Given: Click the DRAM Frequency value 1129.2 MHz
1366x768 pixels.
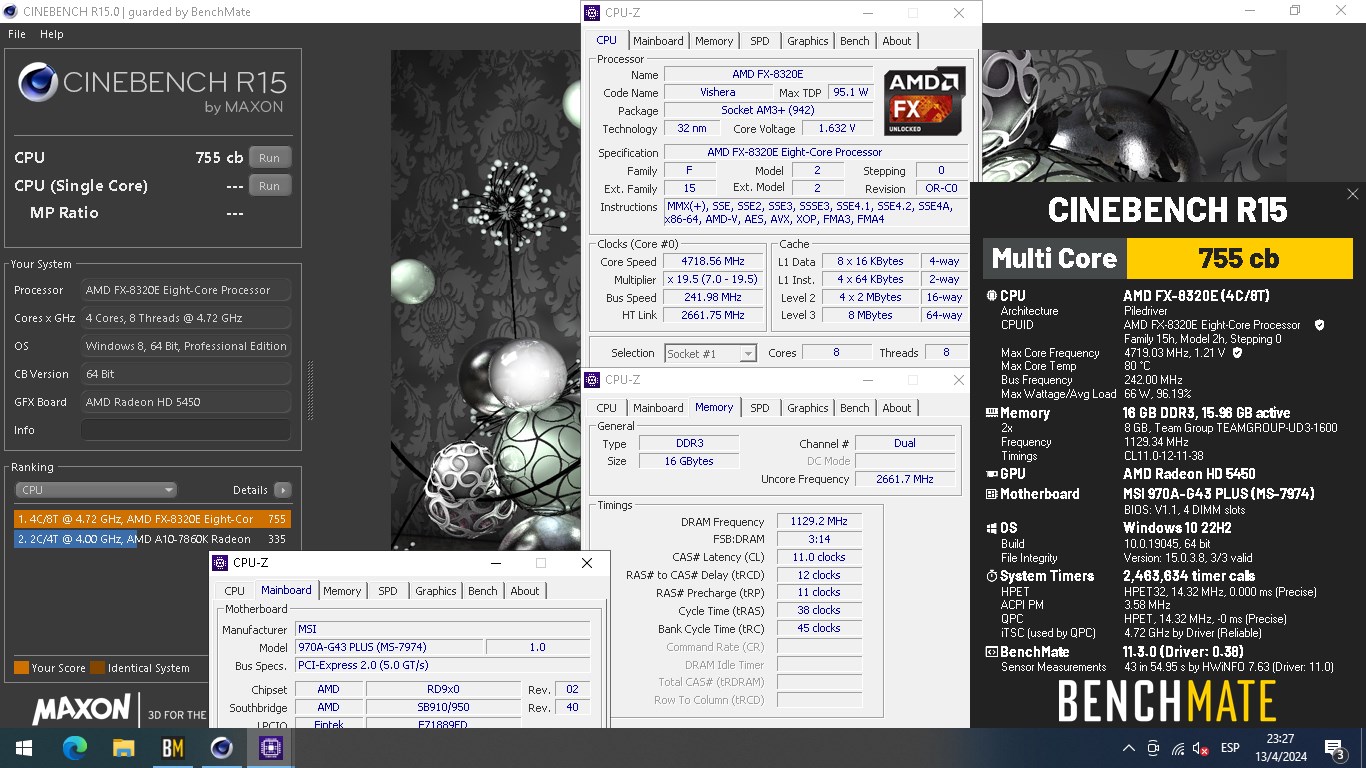Looking at the screenshot, I should 819,522.
